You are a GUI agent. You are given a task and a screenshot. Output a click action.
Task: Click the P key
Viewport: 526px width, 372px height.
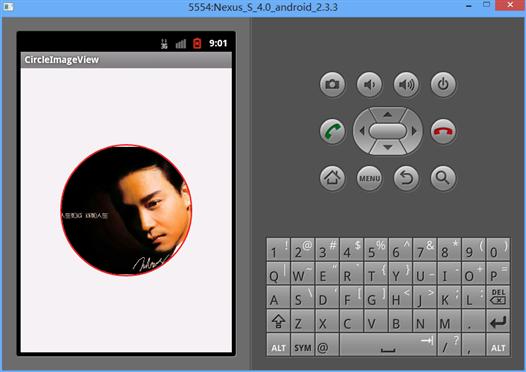click(x=498, y=273)
